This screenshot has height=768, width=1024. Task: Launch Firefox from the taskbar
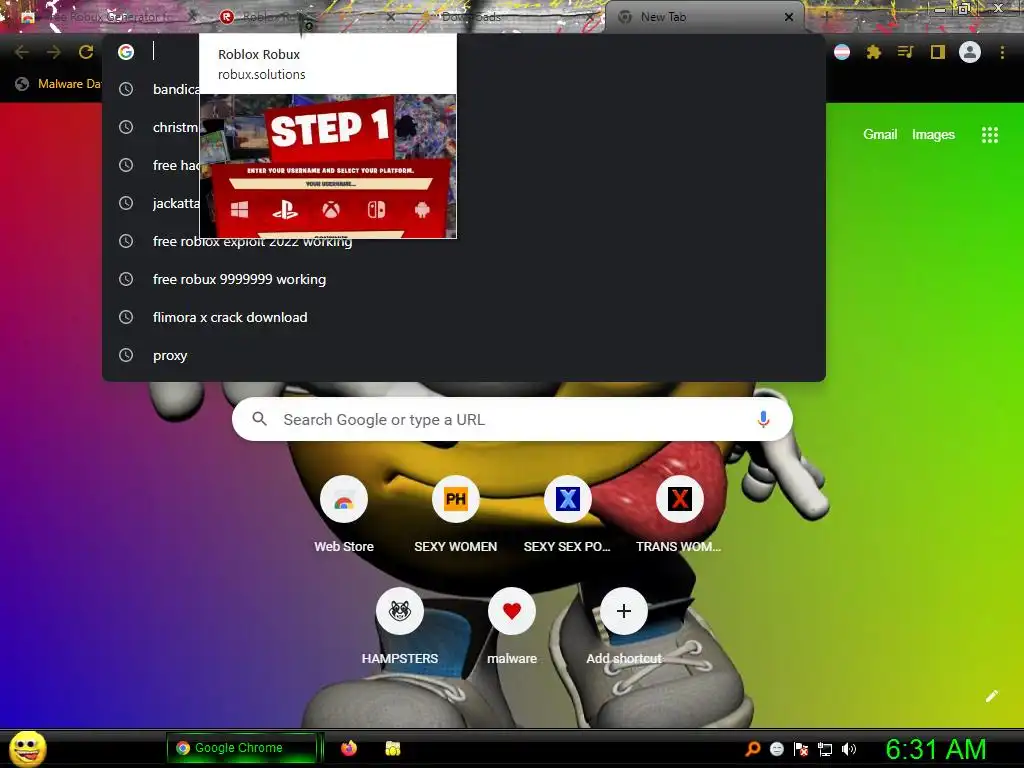(349, 748)
